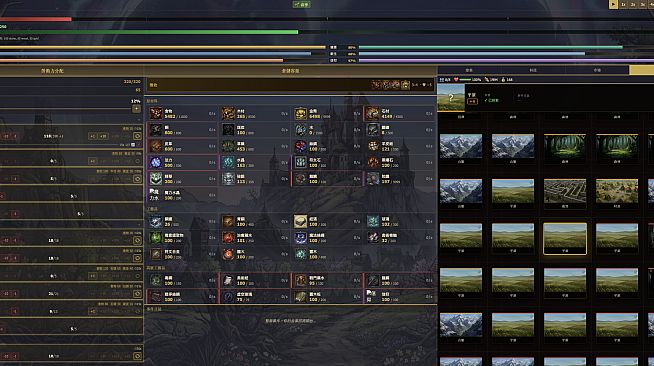Click the compass-like dial item icon
This screenshot has width=654, height=366.
(x=228, y=296)
